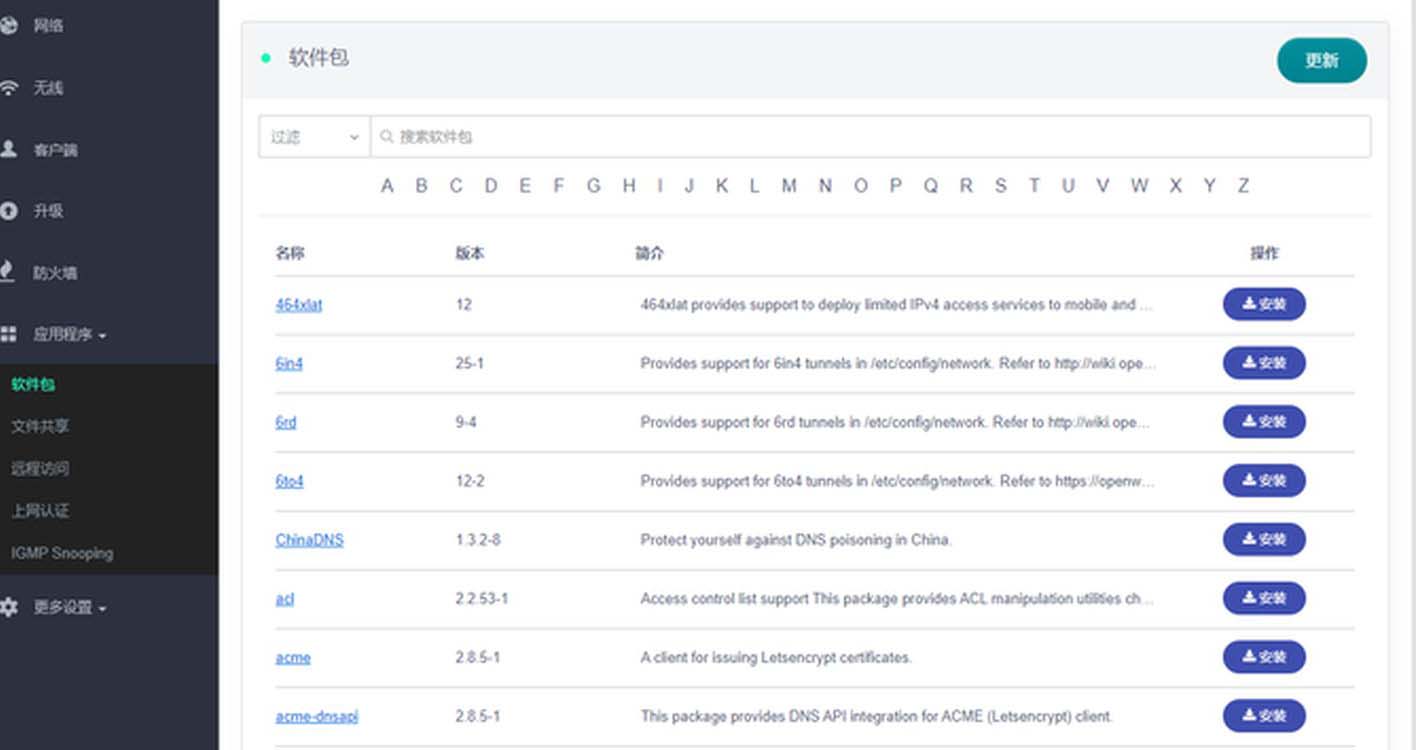Select IGMP Snooping from sidebar submenu
Viewport: 1416px width, 750px height.
pos(62,553)
